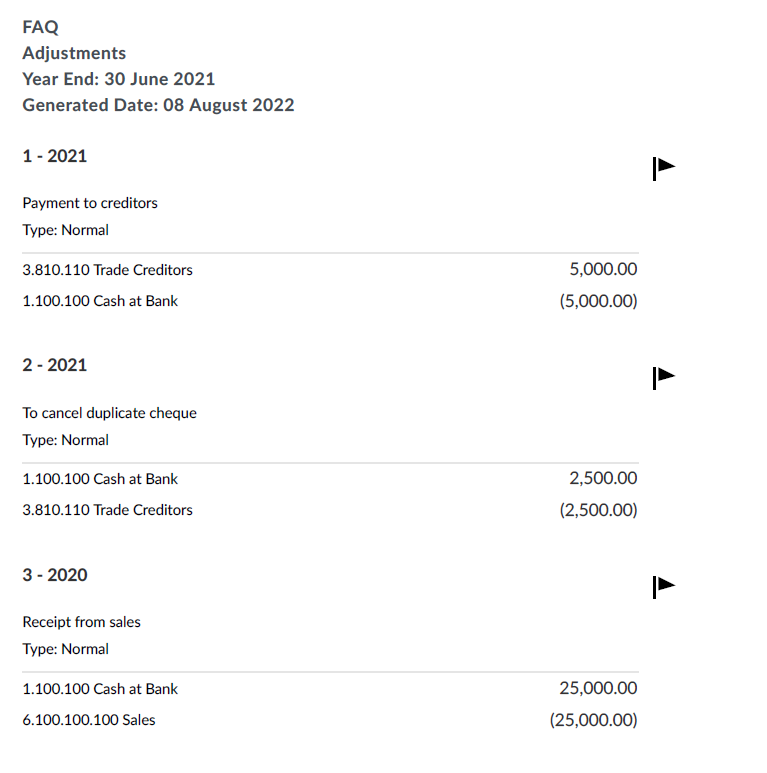Click the Trade Creditors line under Payment to creditors
Viewport: 767px width, 773px height.
click(107, 270)
